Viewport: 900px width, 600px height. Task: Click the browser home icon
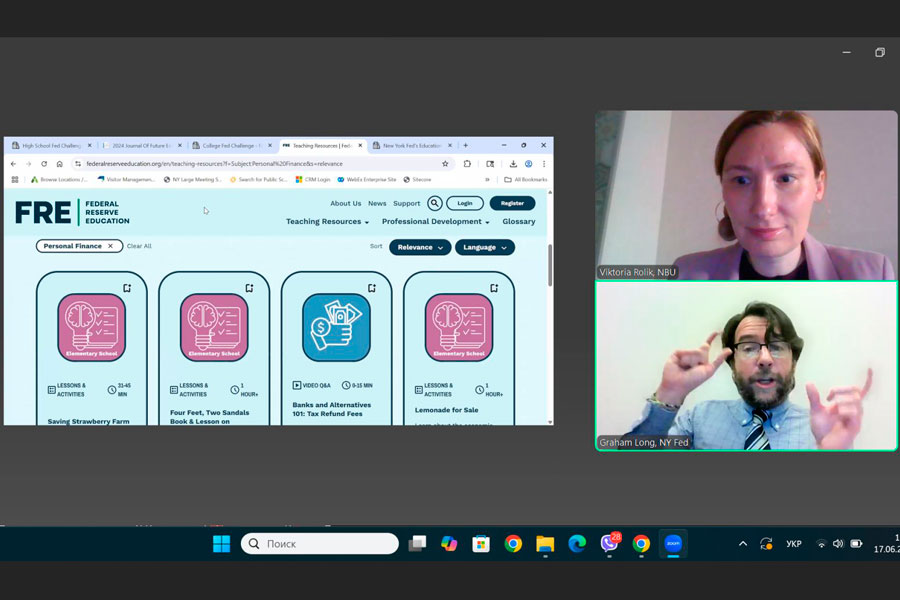(x=60, y=164)
